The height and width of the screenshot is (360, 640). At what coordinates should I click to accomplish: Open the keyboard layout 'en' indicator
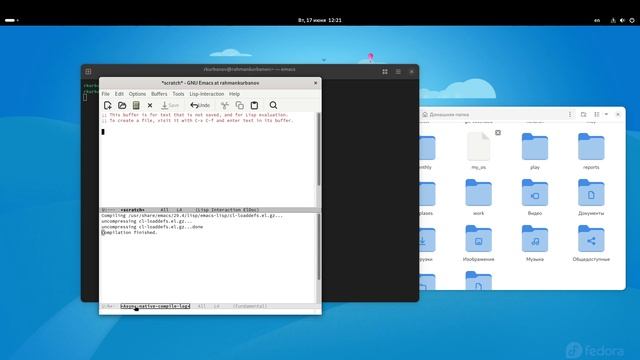(x=597, y=20)
